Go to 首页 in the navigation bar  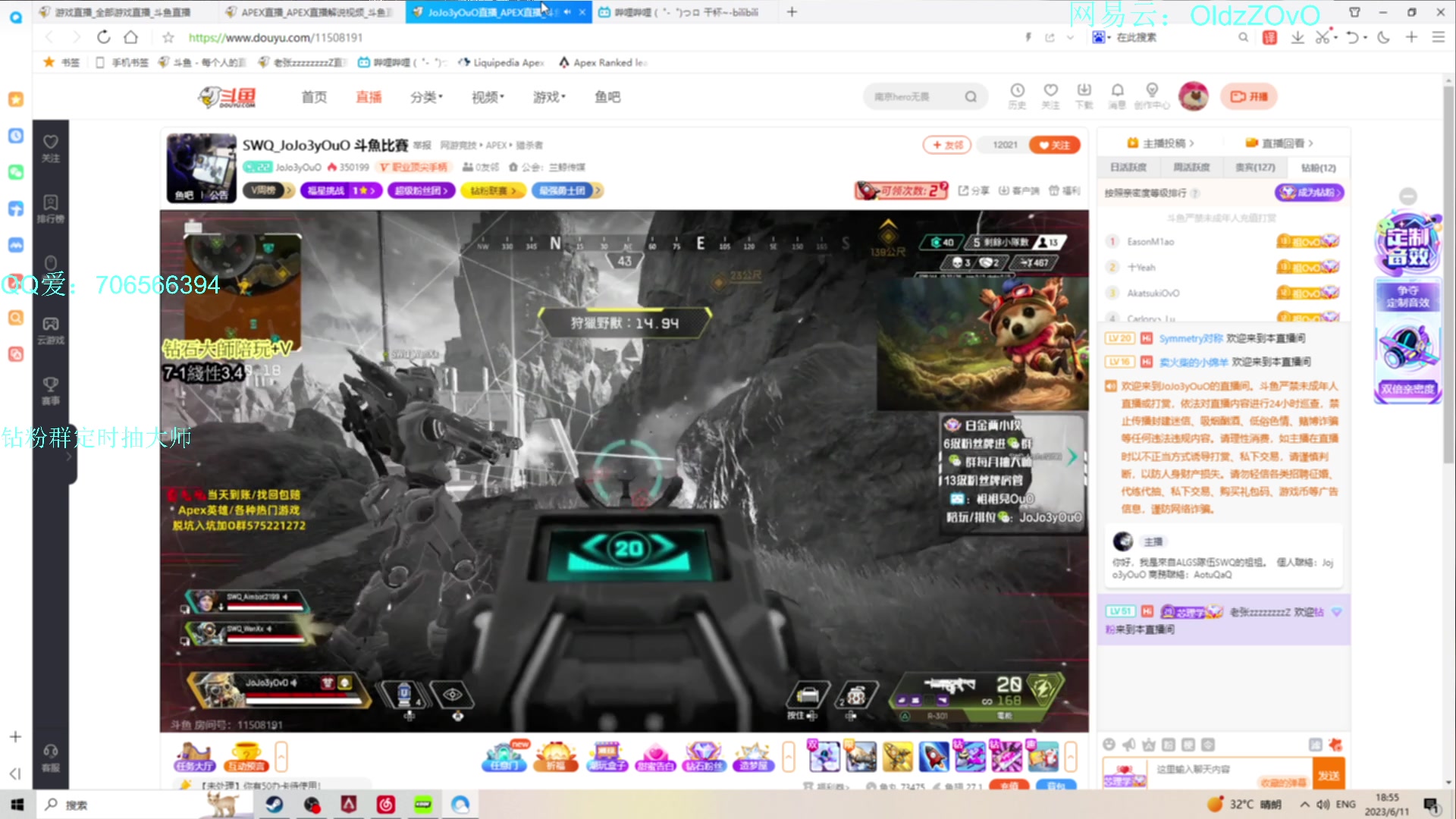point(314,97)
